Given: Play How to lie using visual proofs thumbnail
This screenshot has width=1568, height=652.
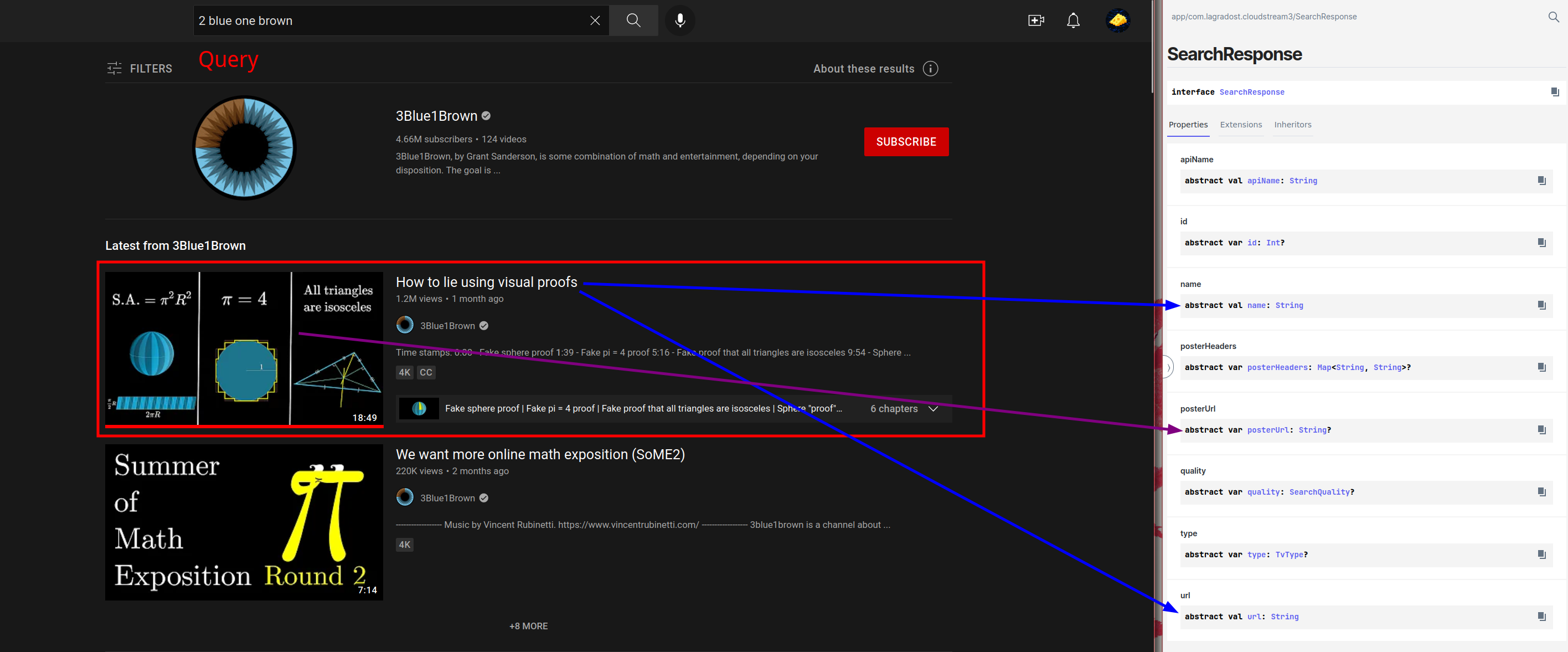Looking at the screenshot, I should [x=244, y=349].
